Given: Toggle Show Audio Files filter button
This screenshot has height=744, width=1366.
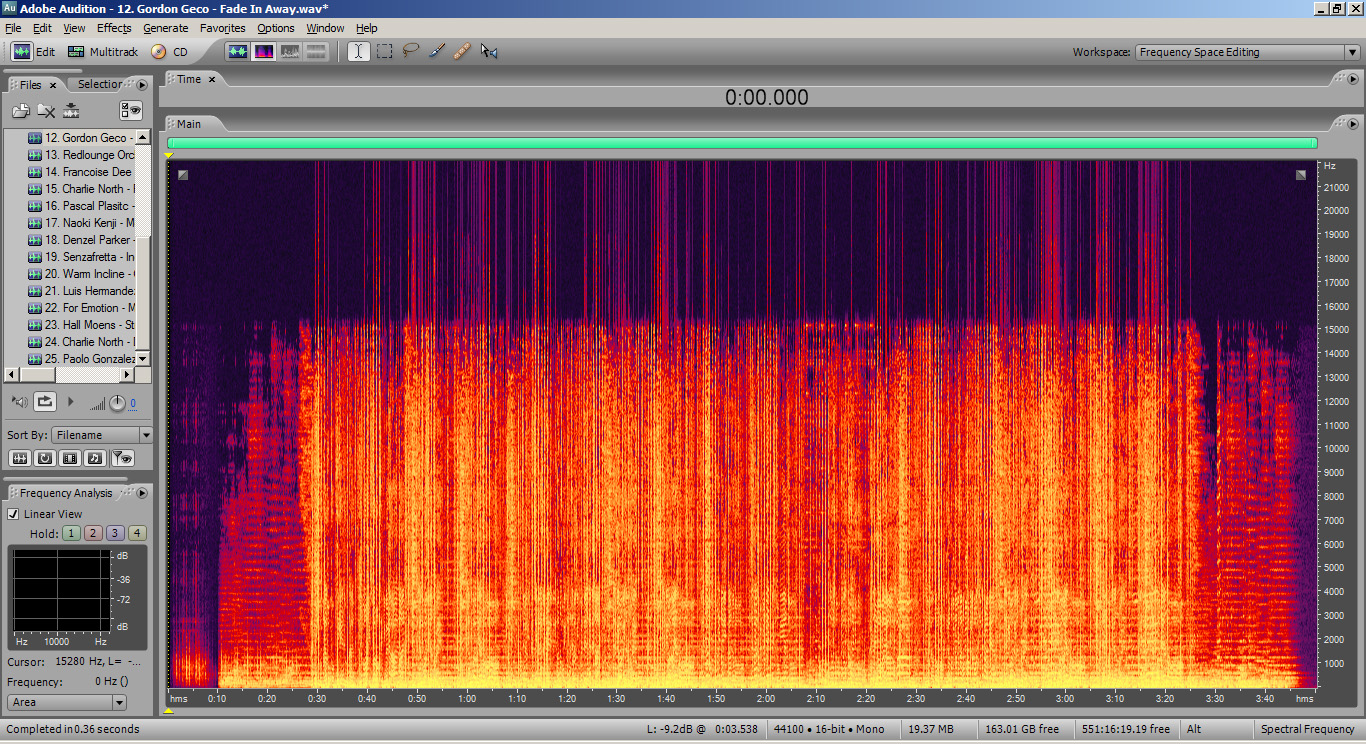Looking at the screenshot, I should (19, 458).
